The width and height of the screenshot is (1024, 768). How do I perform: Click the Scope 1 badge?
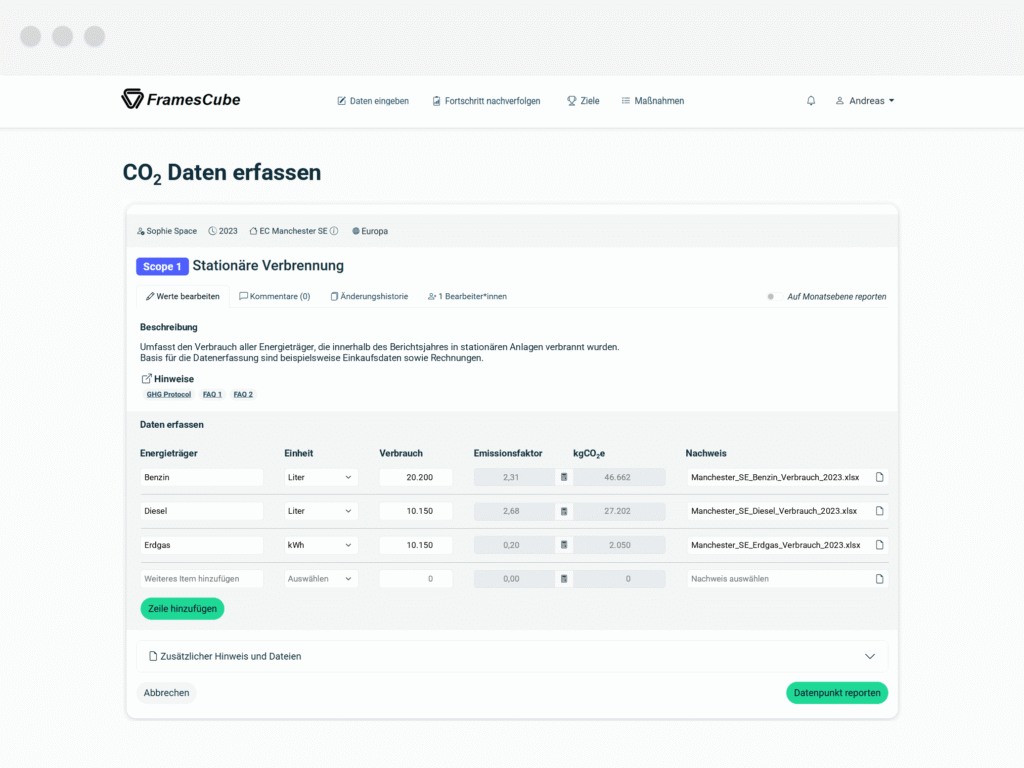tap(162, 266)
